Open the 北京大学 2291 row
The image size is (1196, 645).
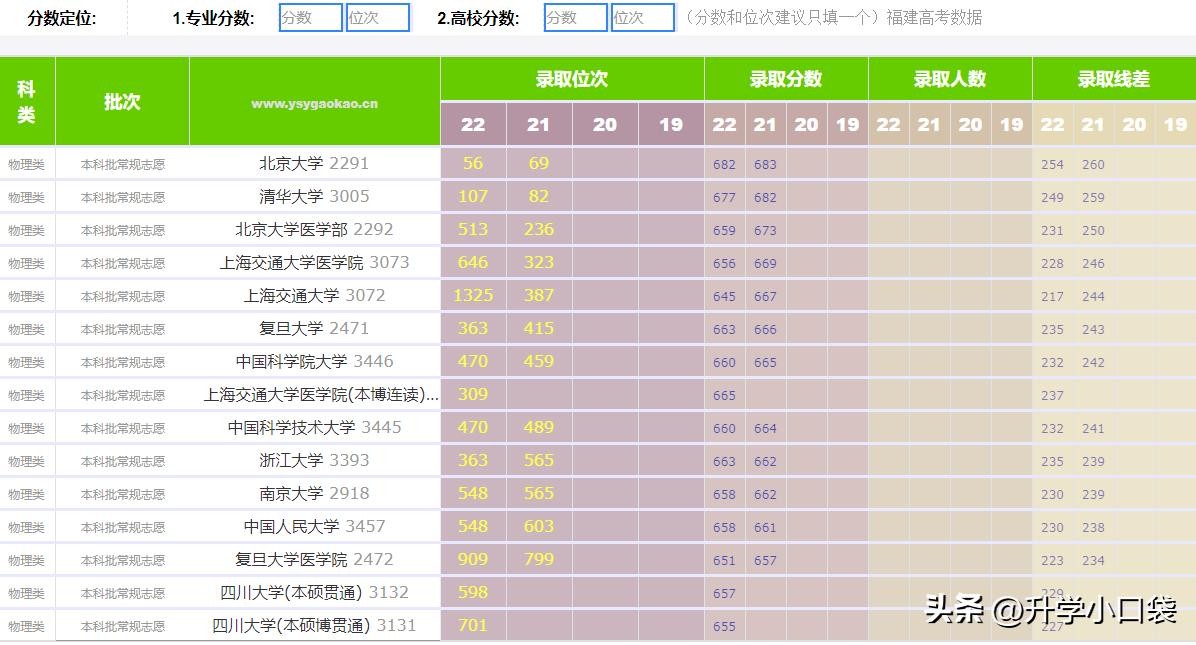314,163
